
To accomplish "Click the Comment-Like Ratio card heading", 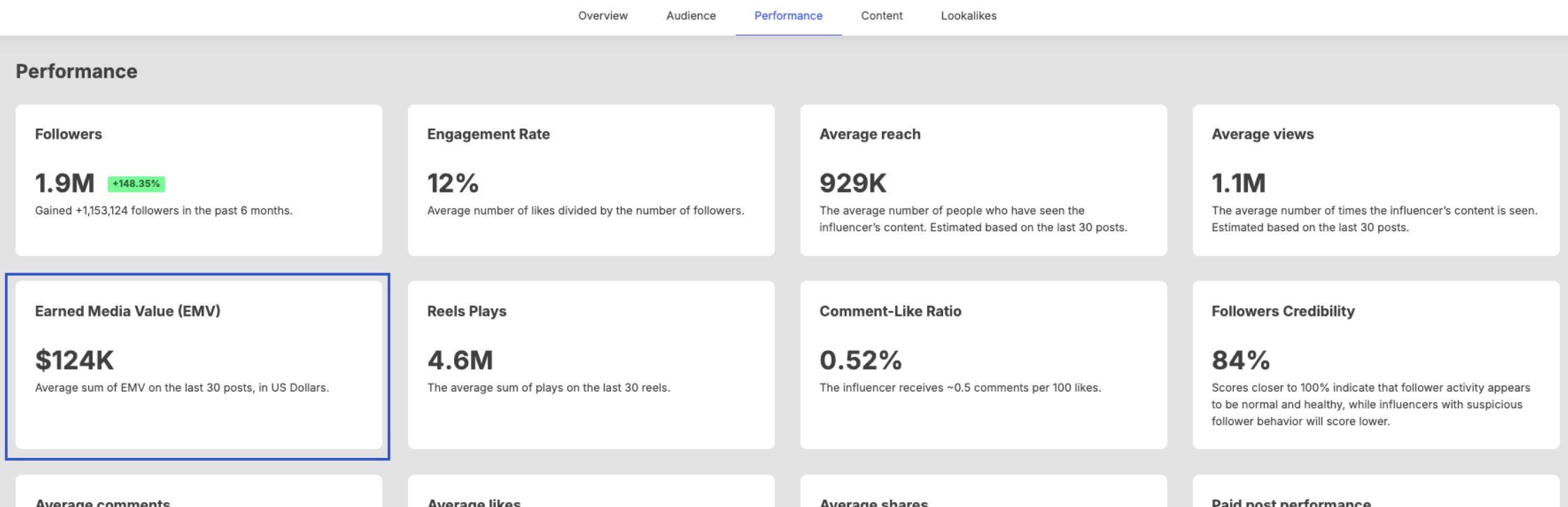I will 890,312.
